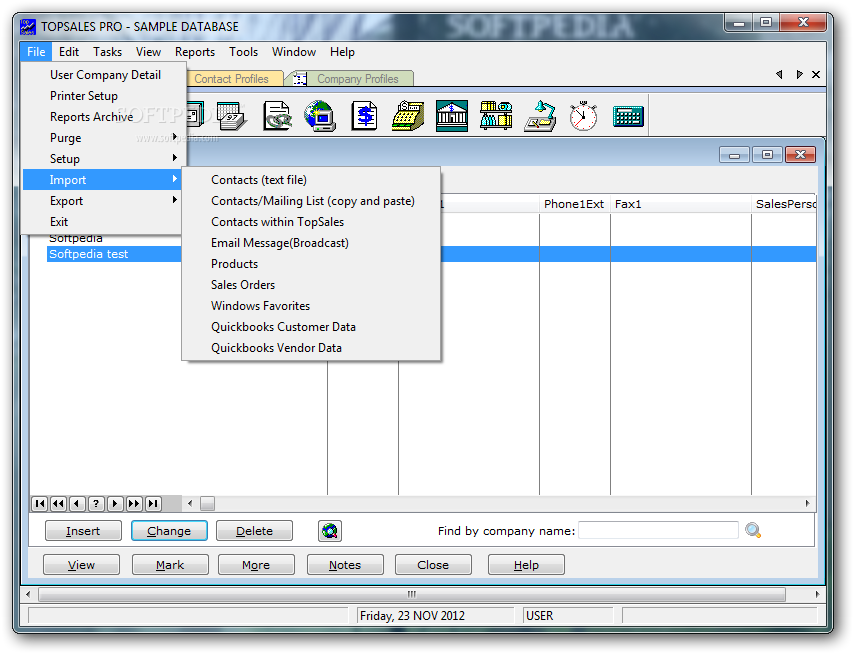This screenshot has height=654, width=854.
Task: Click the Change button
Action: [x=169, y=531]
